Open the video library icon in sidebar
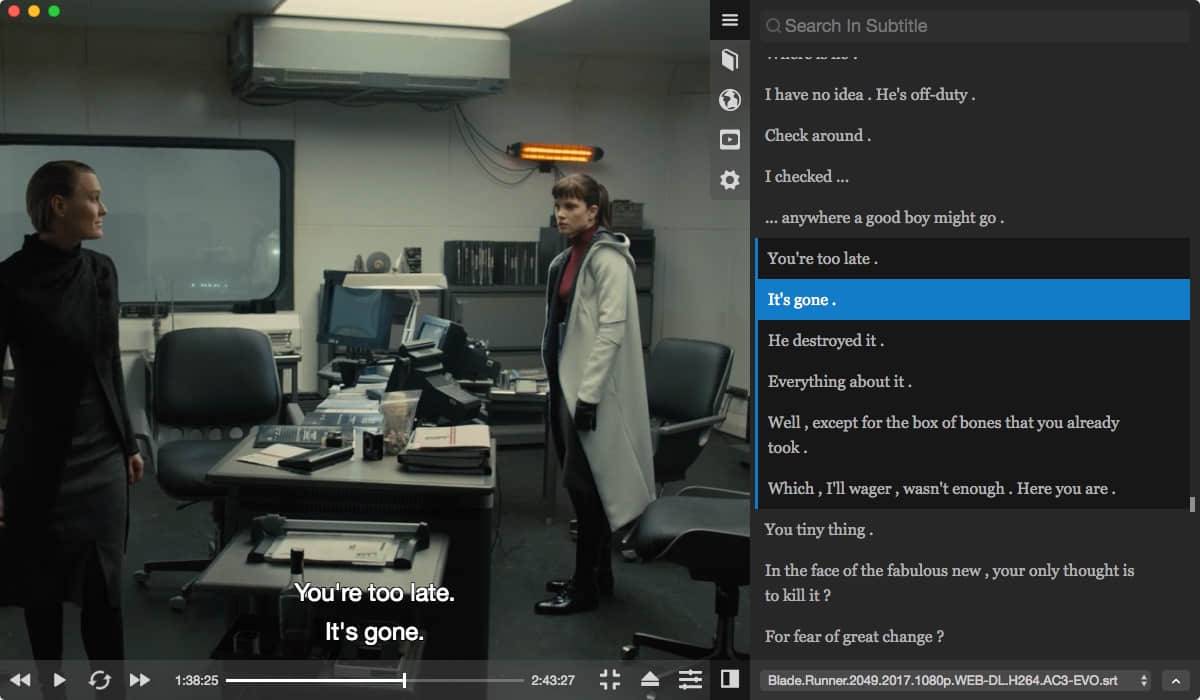This screenshot has height=700, width=1200. (730, 140)
